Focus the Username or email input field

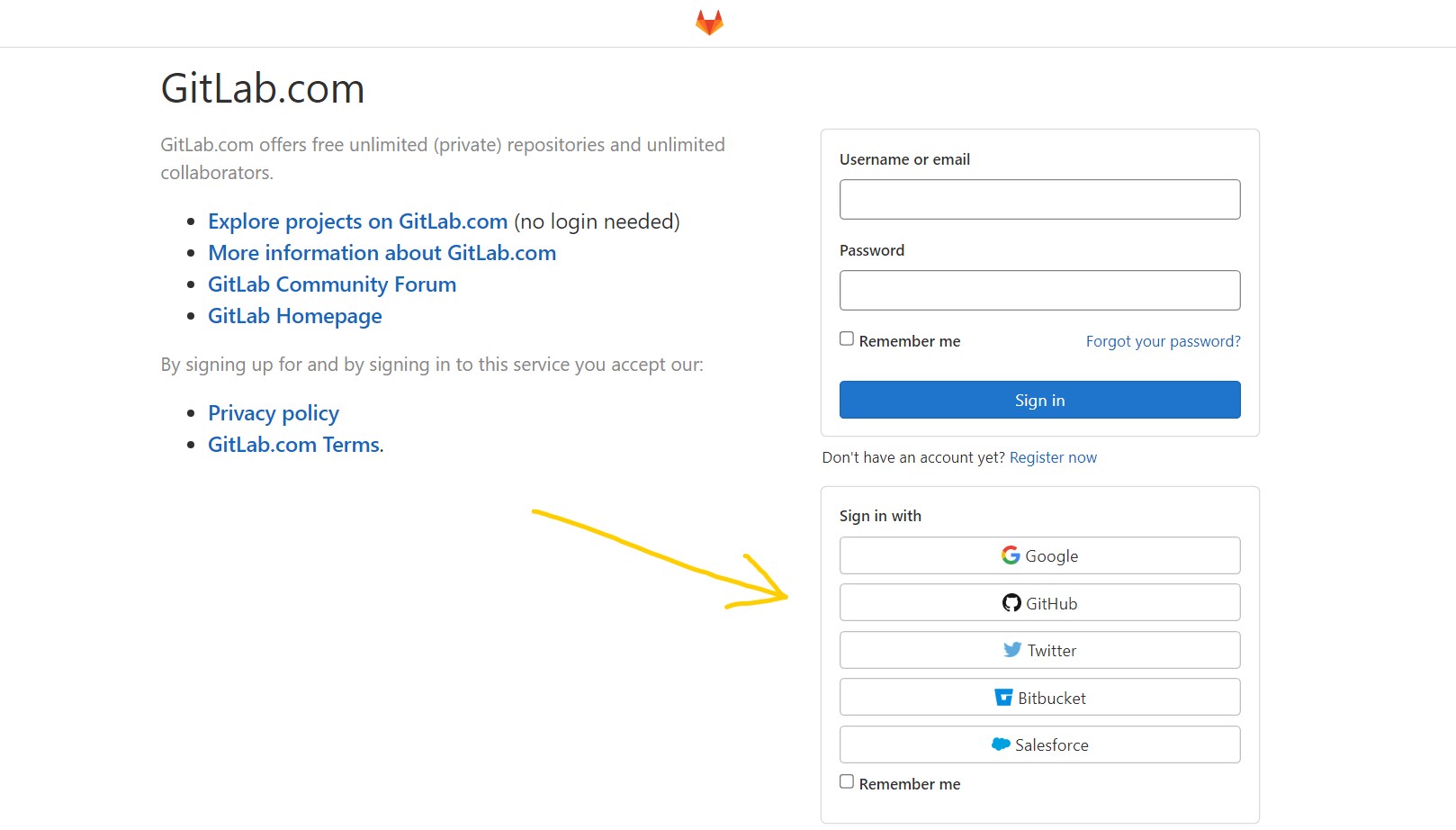pyautogui.click(x=1039, y=199)
